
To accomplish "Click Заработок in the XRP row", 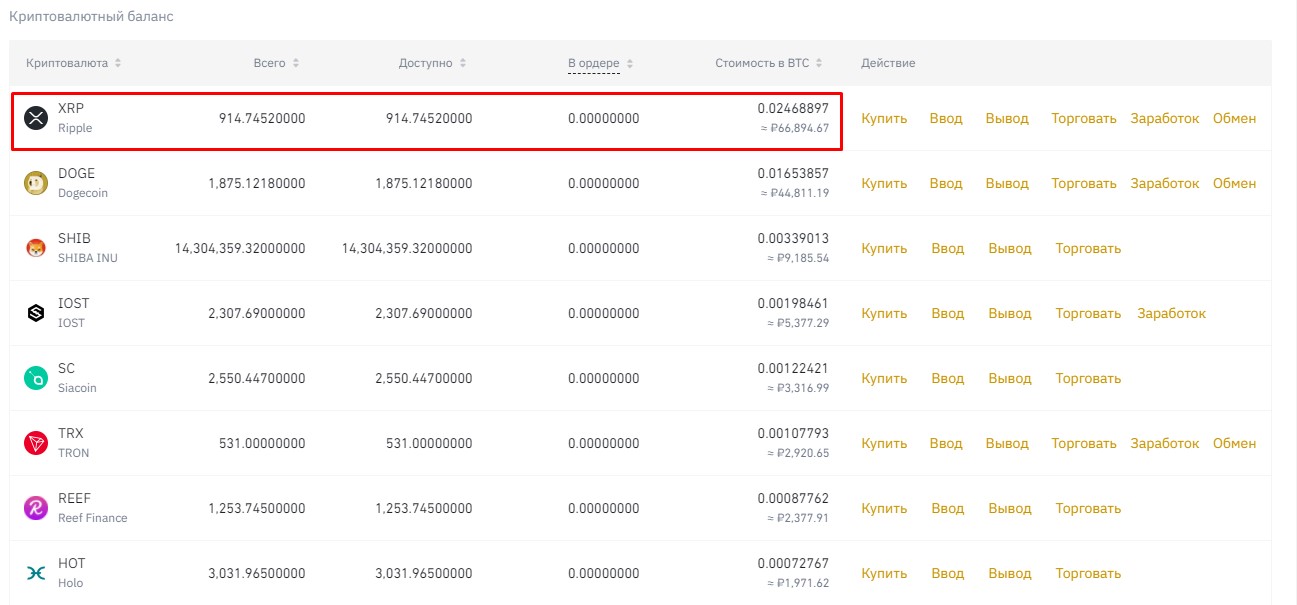I will (1165, 118).
